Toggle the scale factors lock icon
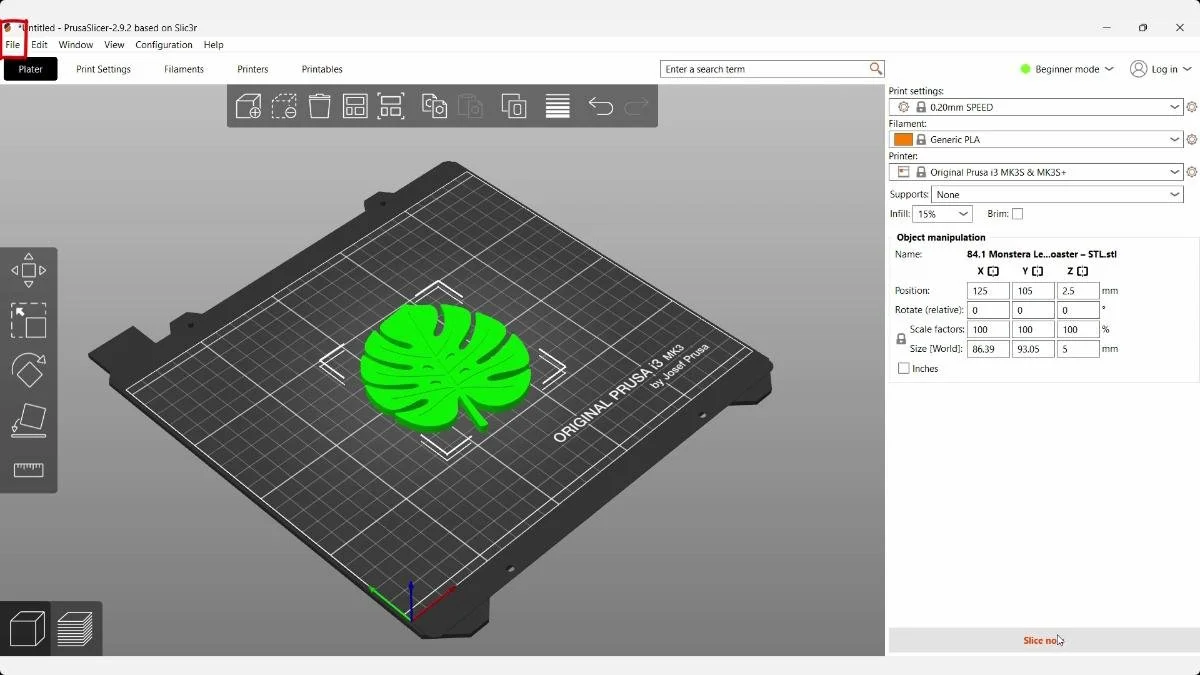1200x675 pixels. coord(901,339)
